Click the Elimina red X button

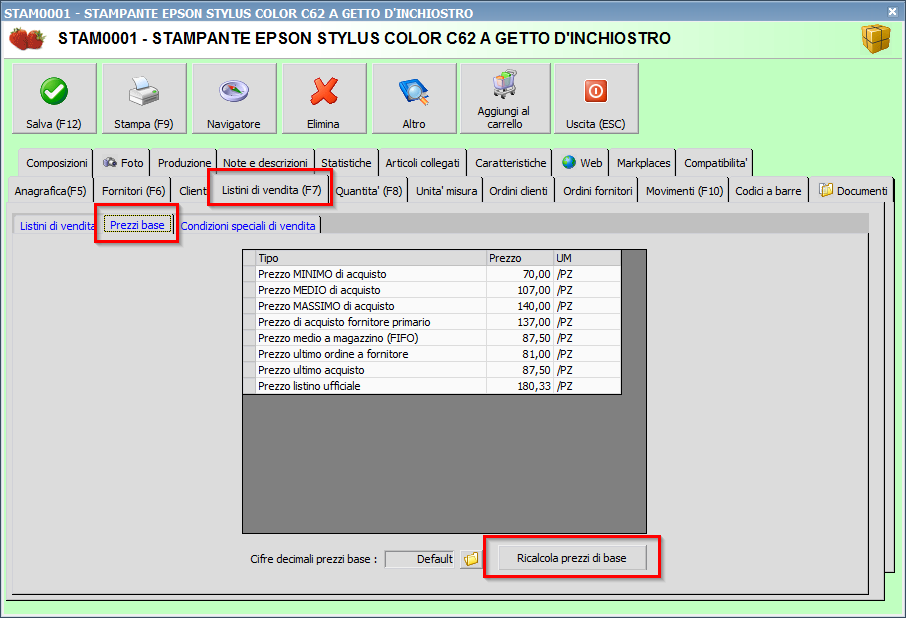click(324, 99)
